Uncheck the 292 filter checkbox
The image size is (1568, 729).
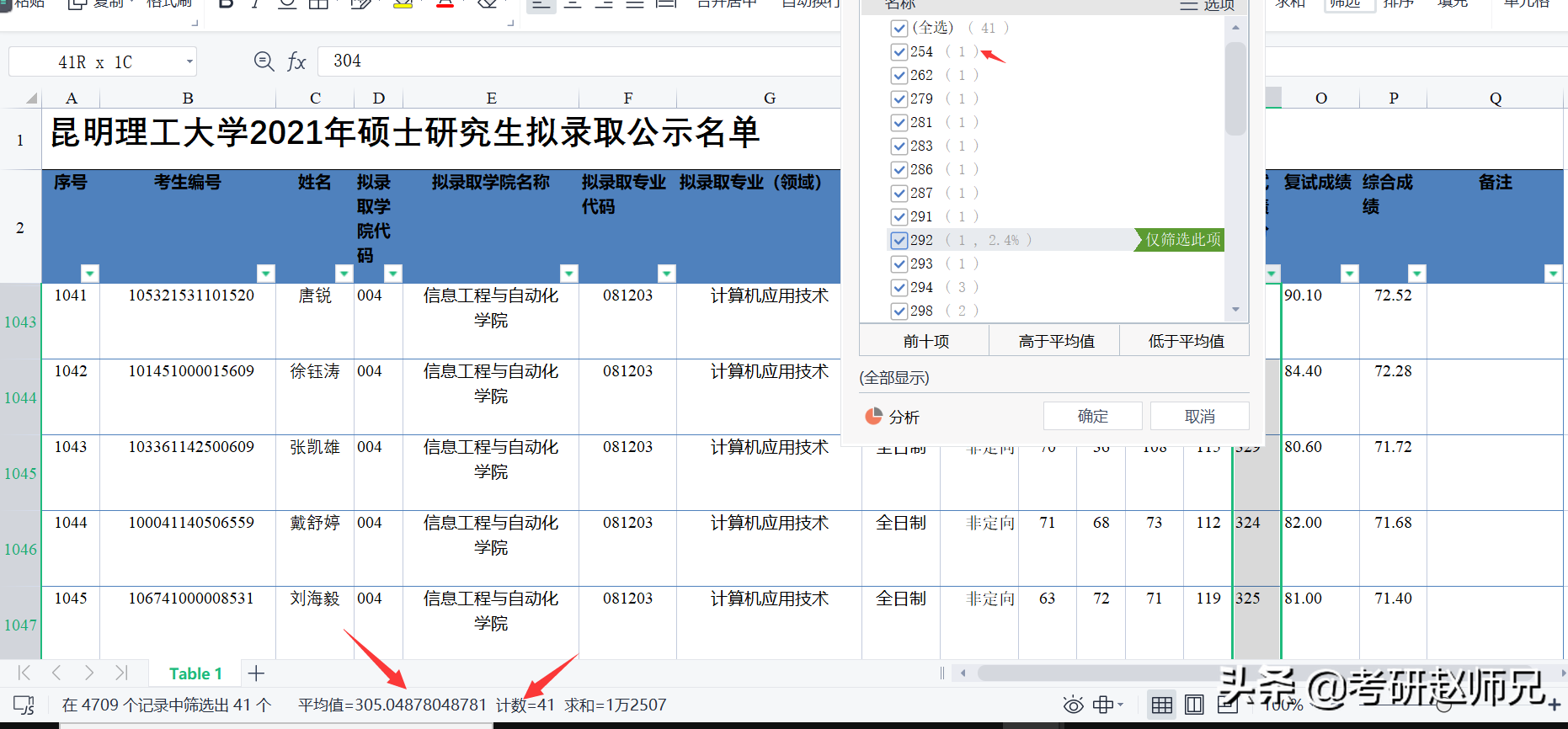pyautogui.click(x=899, y=240)
